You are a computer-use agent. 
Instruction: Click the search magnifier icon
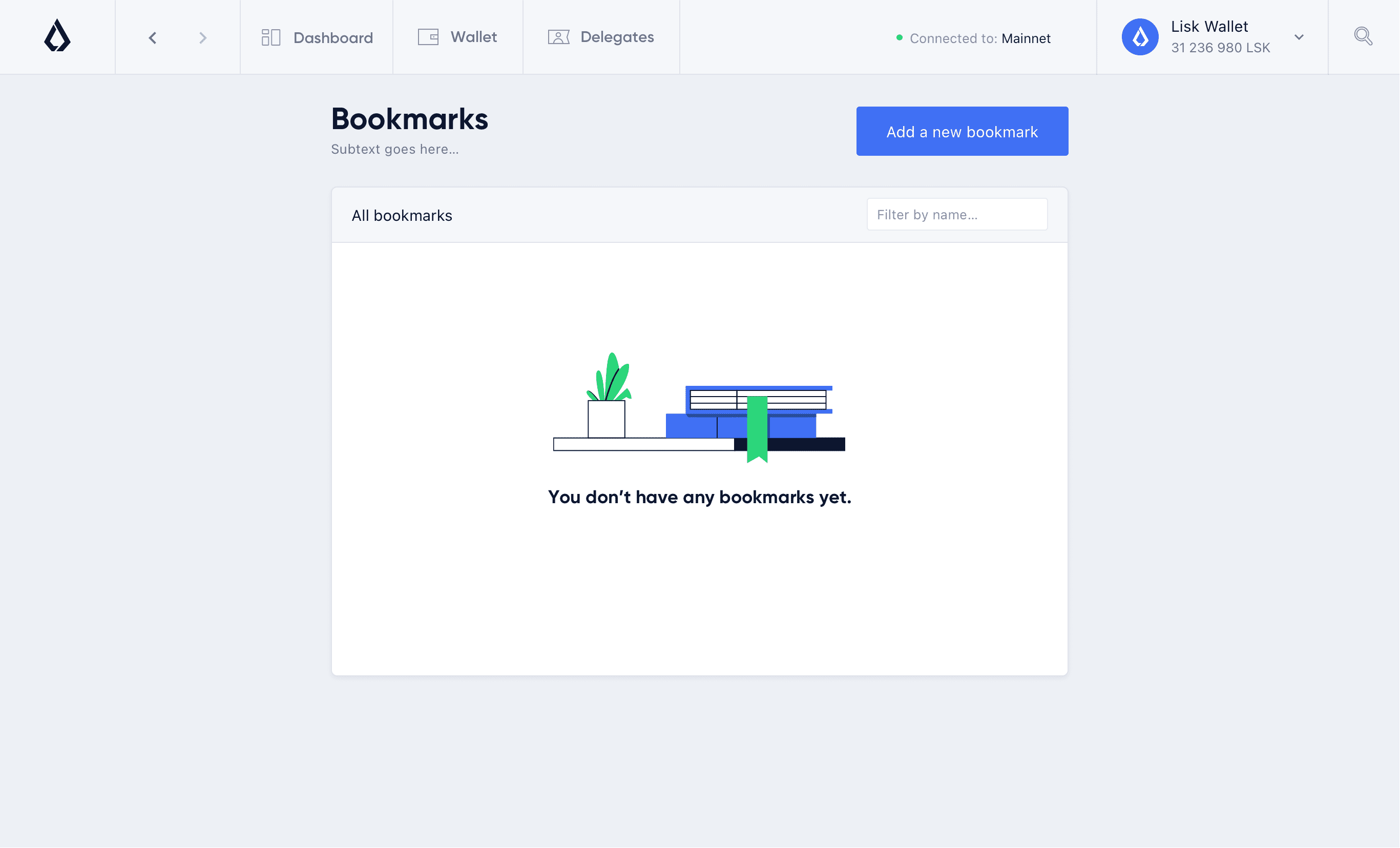pyautogui.click(x=1363, y=36)
